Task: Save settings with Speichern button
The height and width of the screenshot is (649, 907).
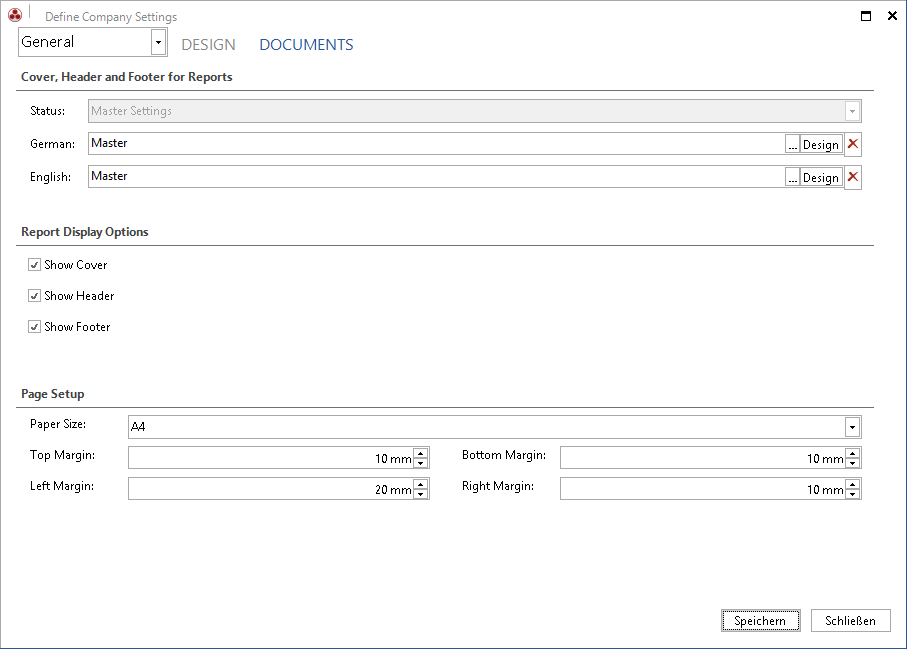Action: [x=760, y=621]
